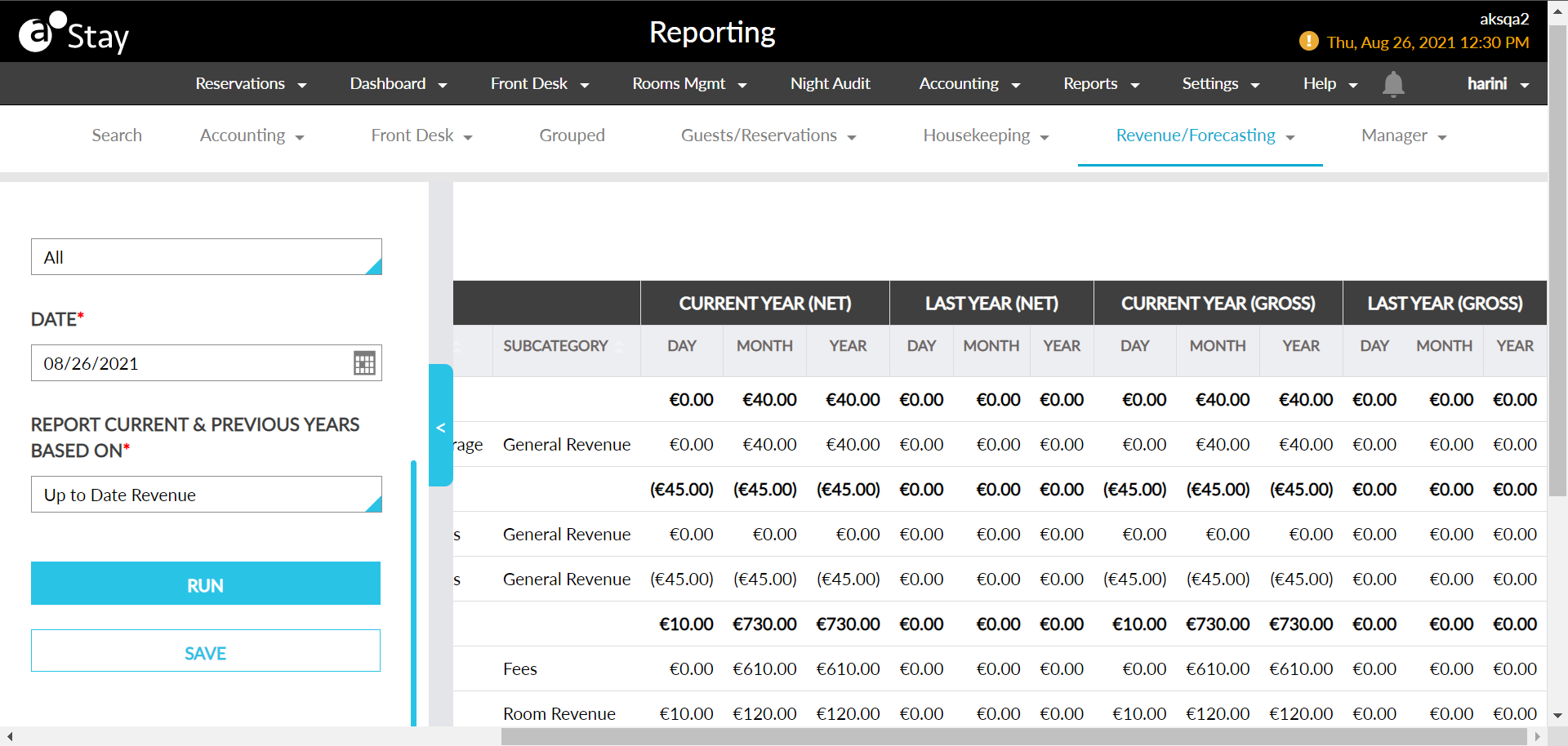This screenshot has height=746, width=1568.
Task: Click the date and time display
Action: (1428, 42)
